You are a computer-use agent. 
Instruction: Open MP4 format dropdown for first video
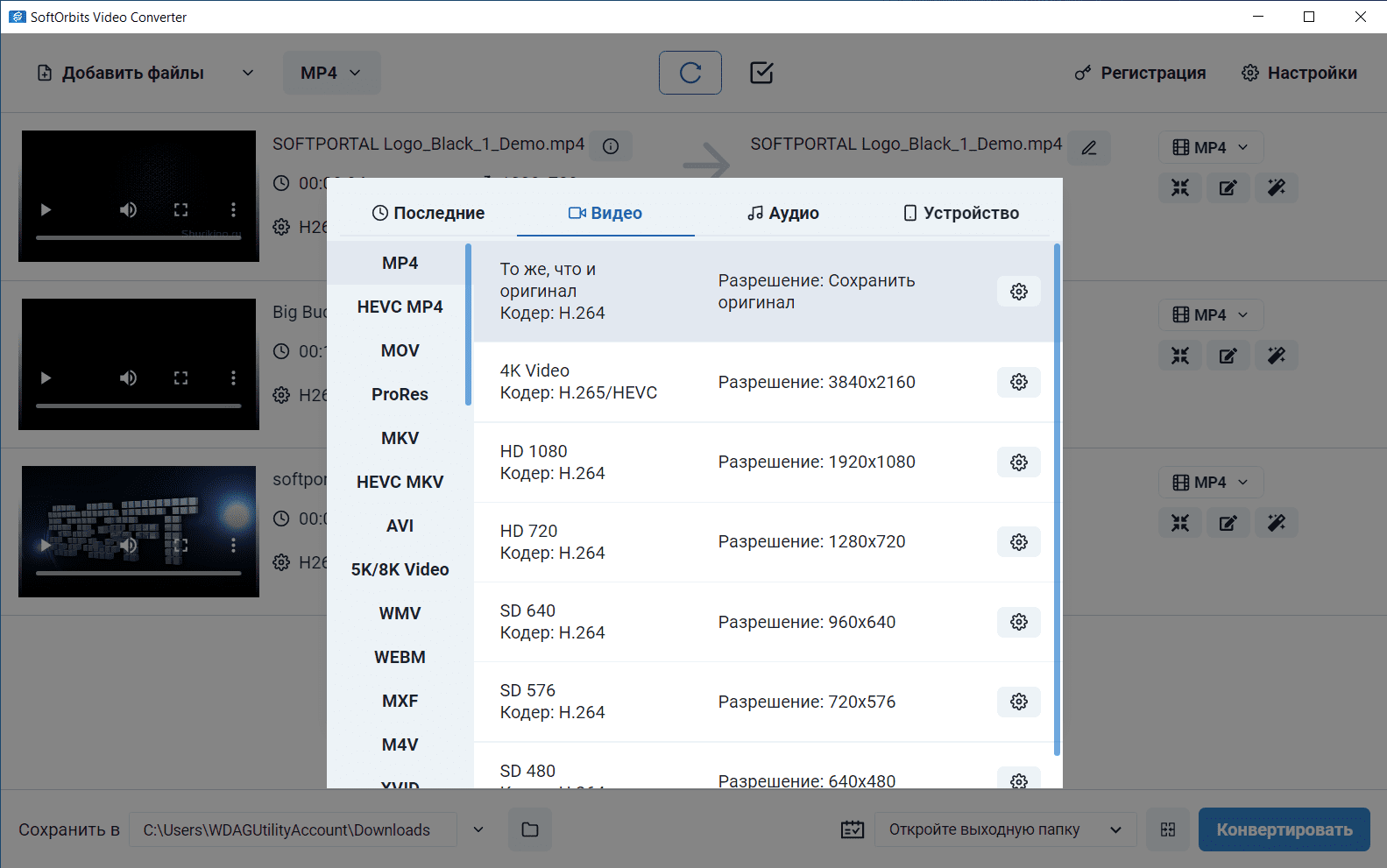click(x=1211, y=147)
